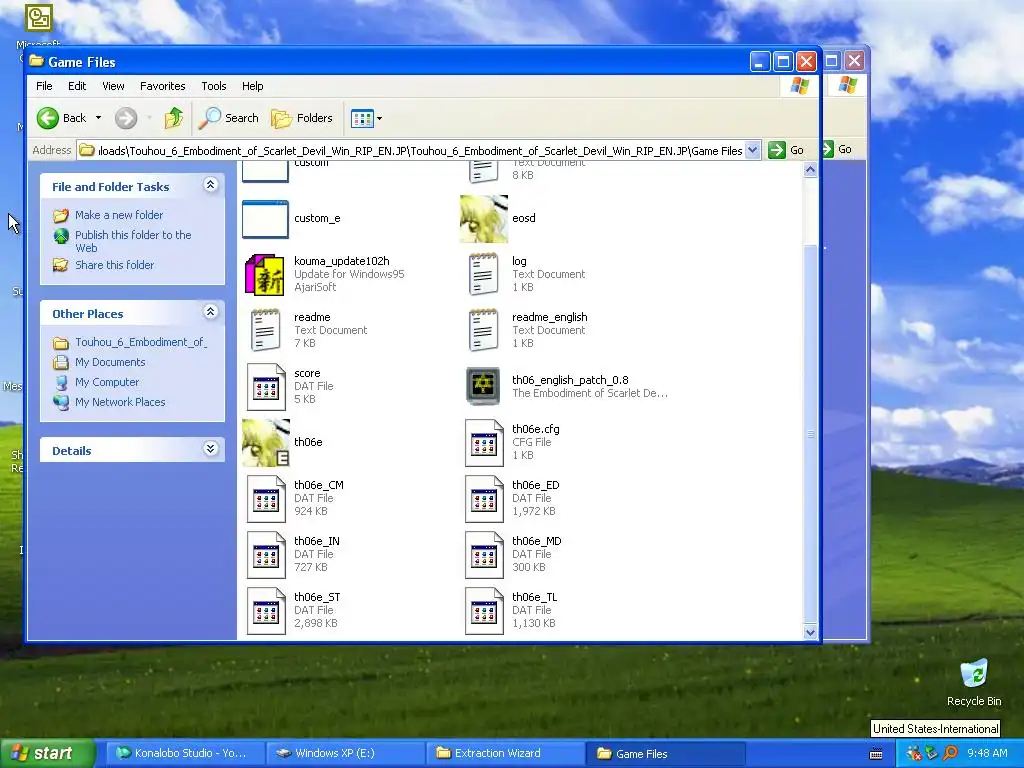This screenshot has width=1024, height=768.
Task: Switch to Konalobo Studio taskbar button
Action: point(184,754)
